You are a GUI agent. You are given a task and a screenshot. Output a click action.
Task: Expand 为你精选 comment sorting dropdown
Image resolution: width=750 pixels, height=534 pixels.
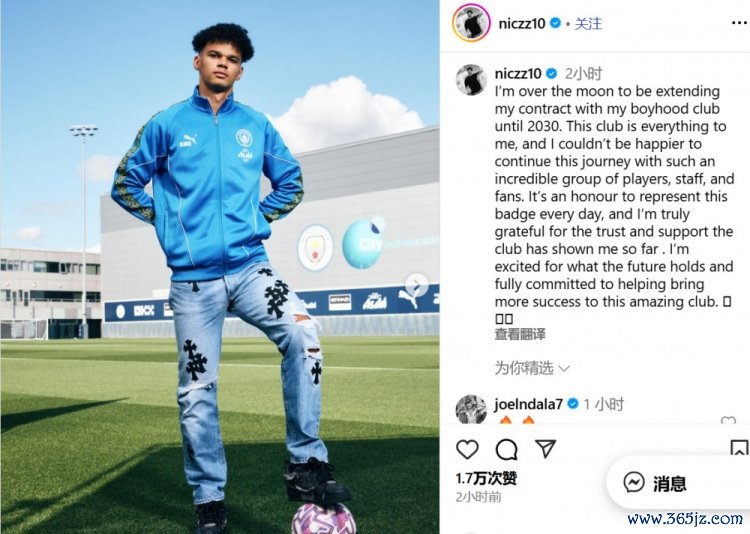point(531,368)
